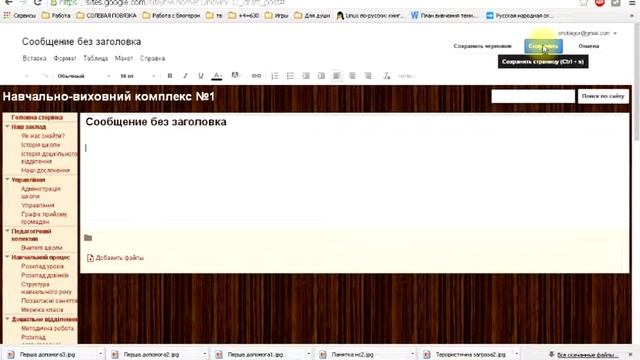Align text to the left

pyautogui.click(x=337, y=76)
